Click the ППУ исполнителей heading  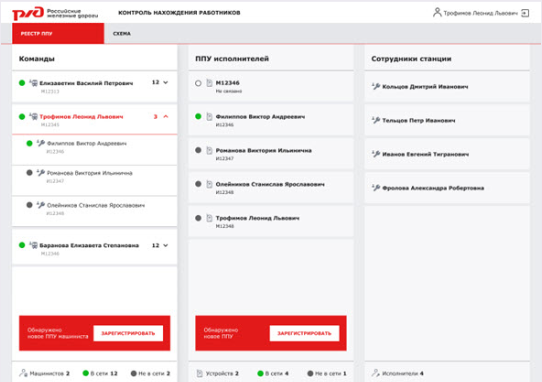(232, 59)
